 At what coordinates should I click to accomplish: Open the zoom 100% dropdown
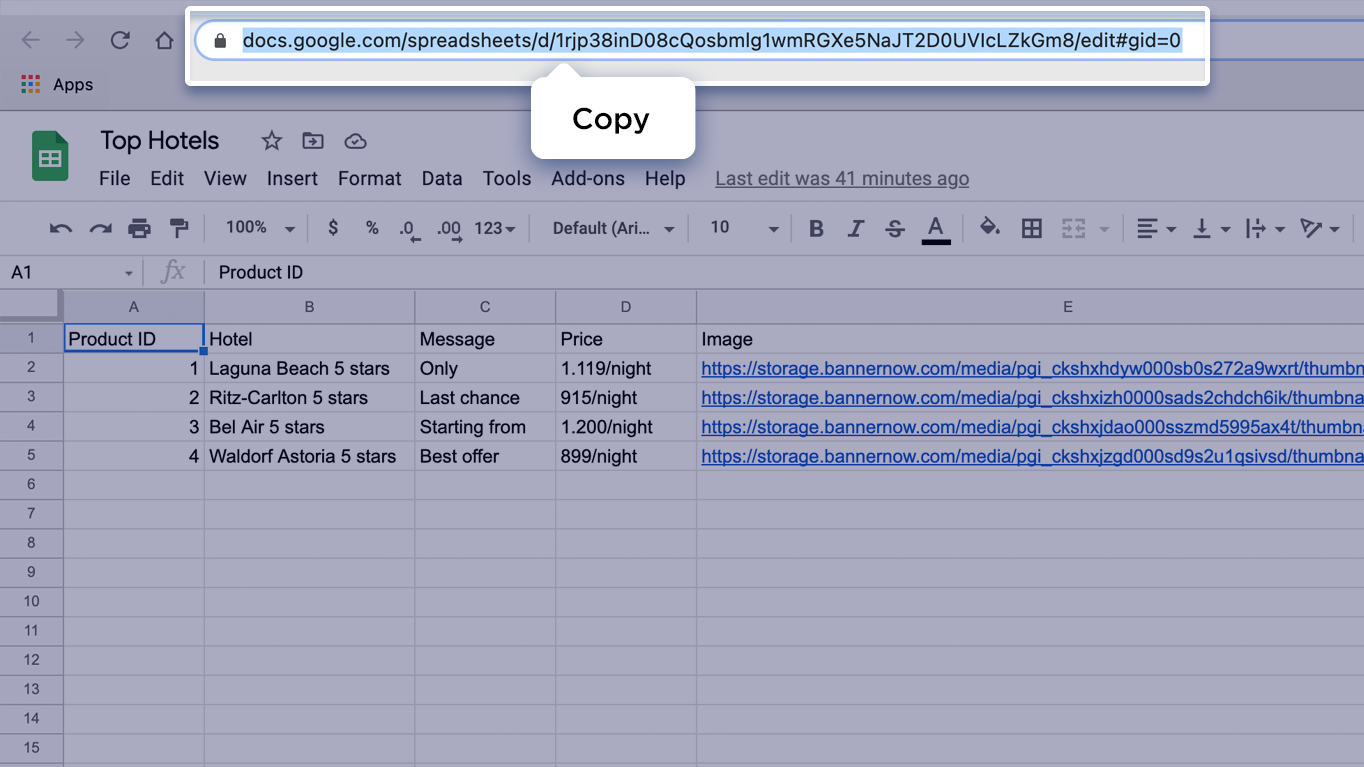click(x=260, y=228)
